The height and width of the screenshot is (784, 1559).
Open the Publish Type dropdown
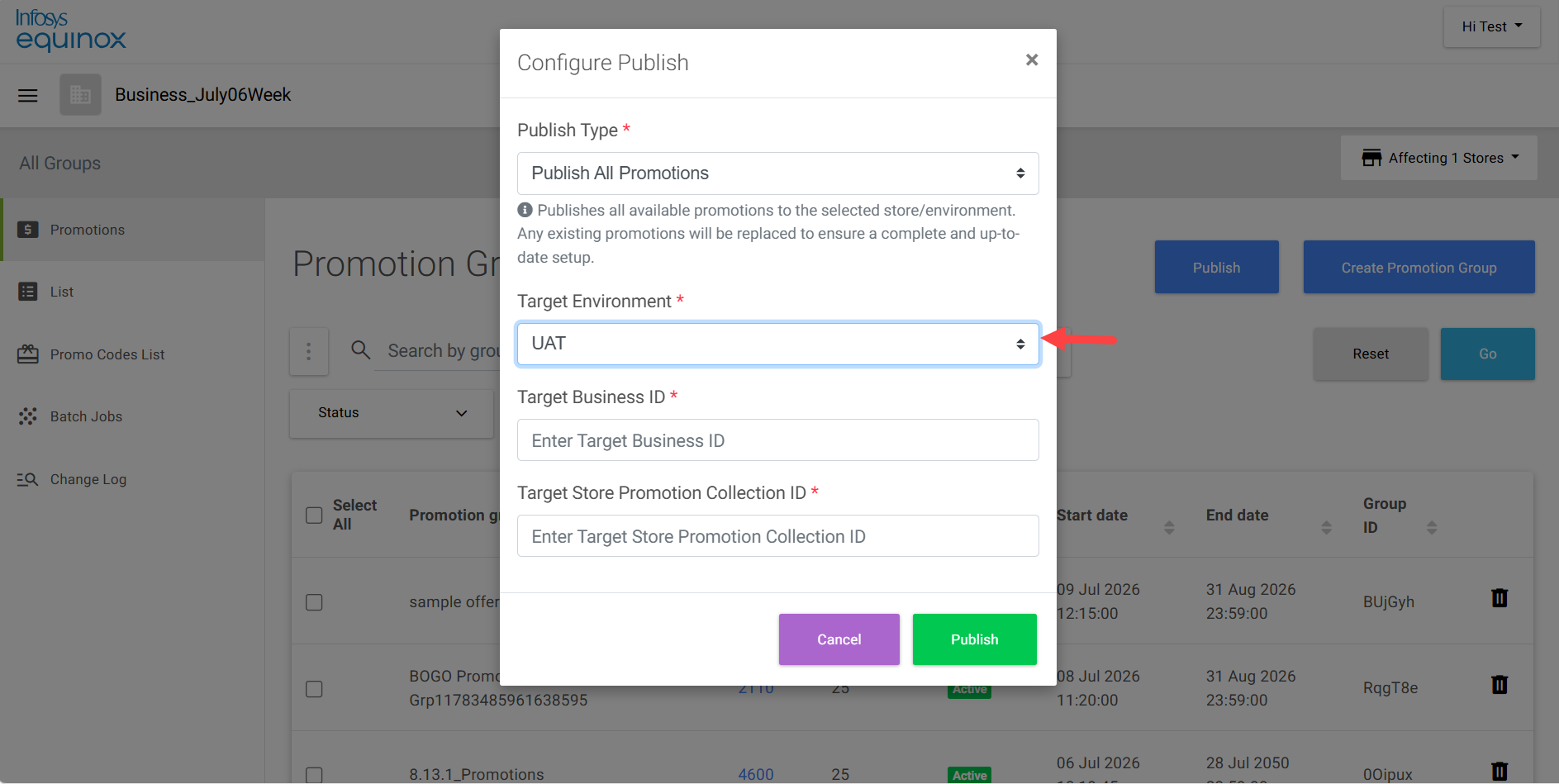tap(777, 173)
